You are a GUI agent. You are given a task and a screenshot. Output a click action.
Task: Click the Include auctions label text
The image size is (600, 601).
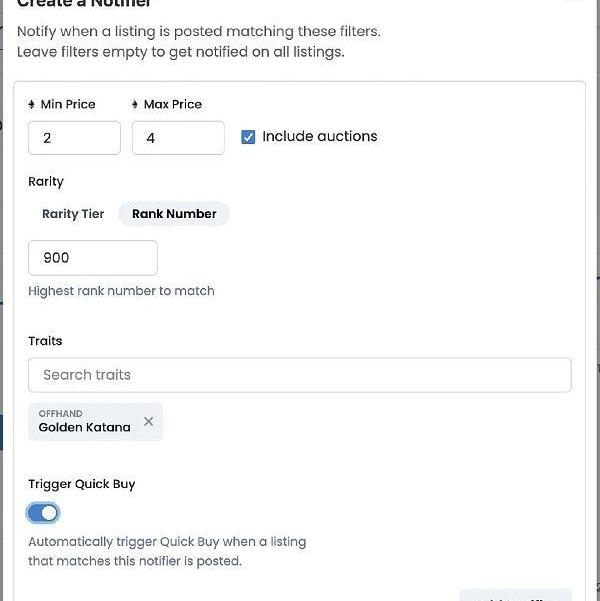pyautogui.click(x=320, y=136)
